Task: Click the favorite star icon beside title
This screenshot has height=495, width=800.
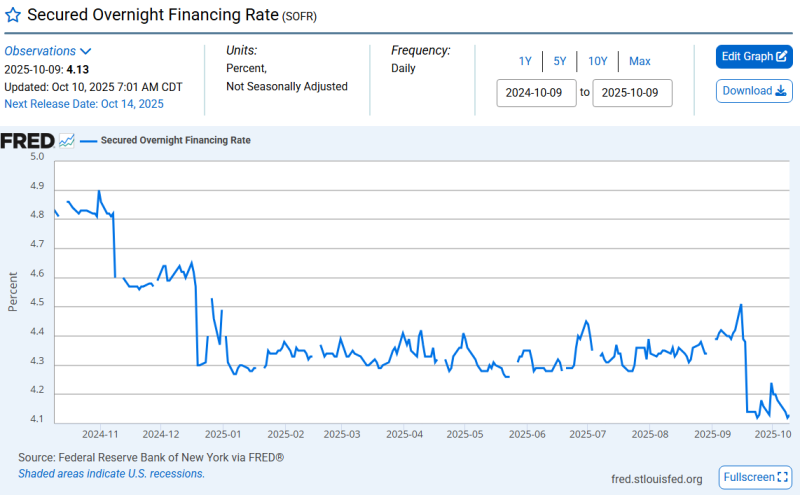Action: click(x=13, y=16)
